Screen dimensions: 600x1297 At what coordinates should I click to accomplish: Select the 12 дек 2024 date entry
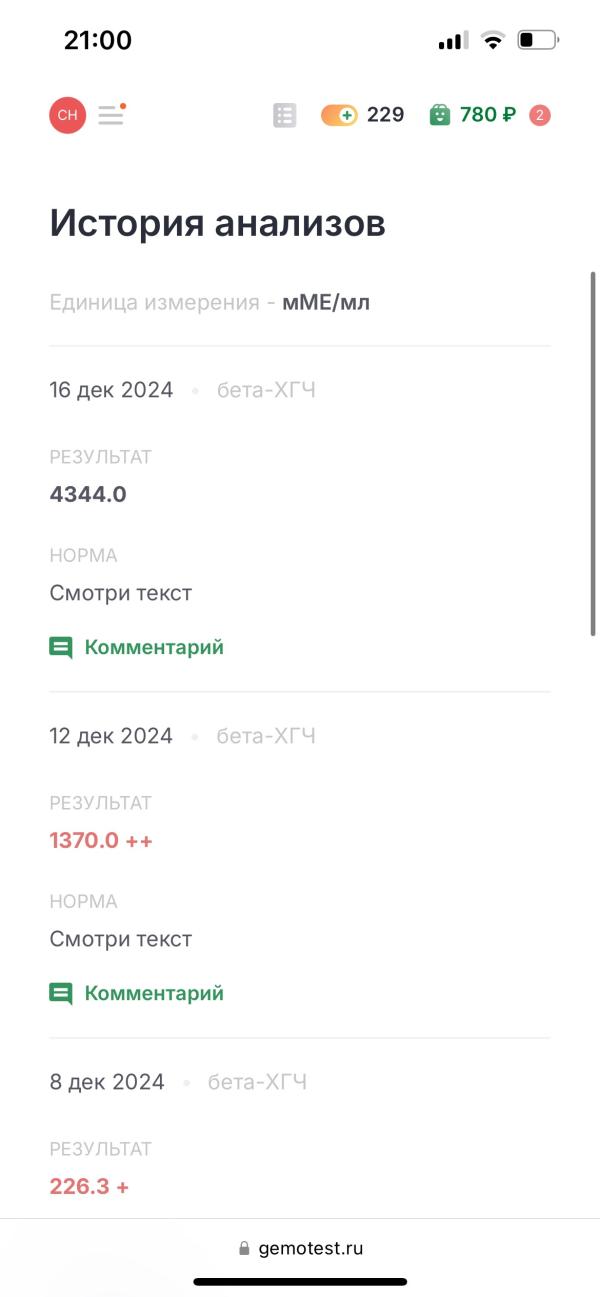pos(111,736)
